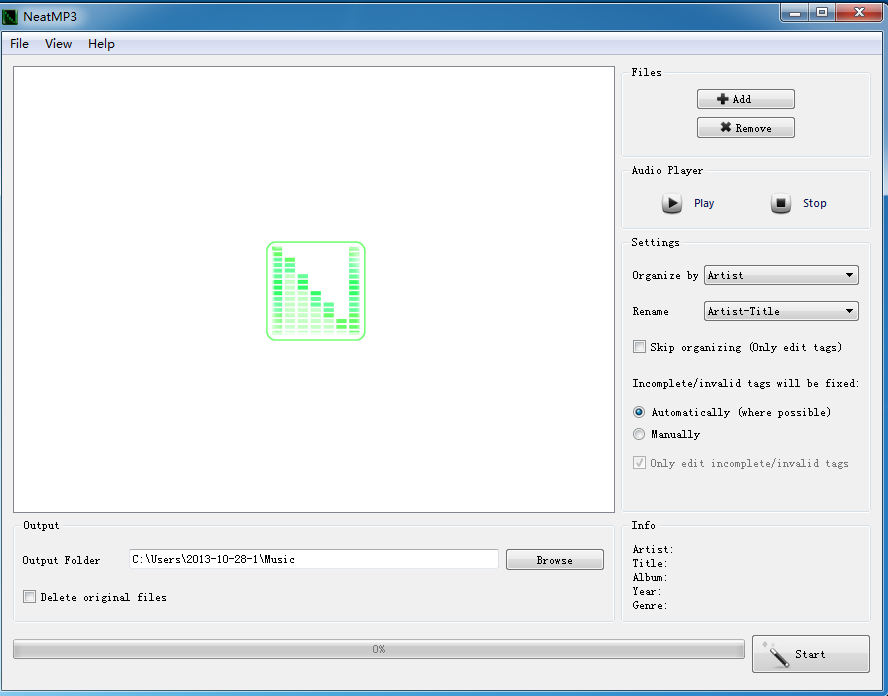
Task: Click the 'Output Folder' label
Action: [61, 560]
